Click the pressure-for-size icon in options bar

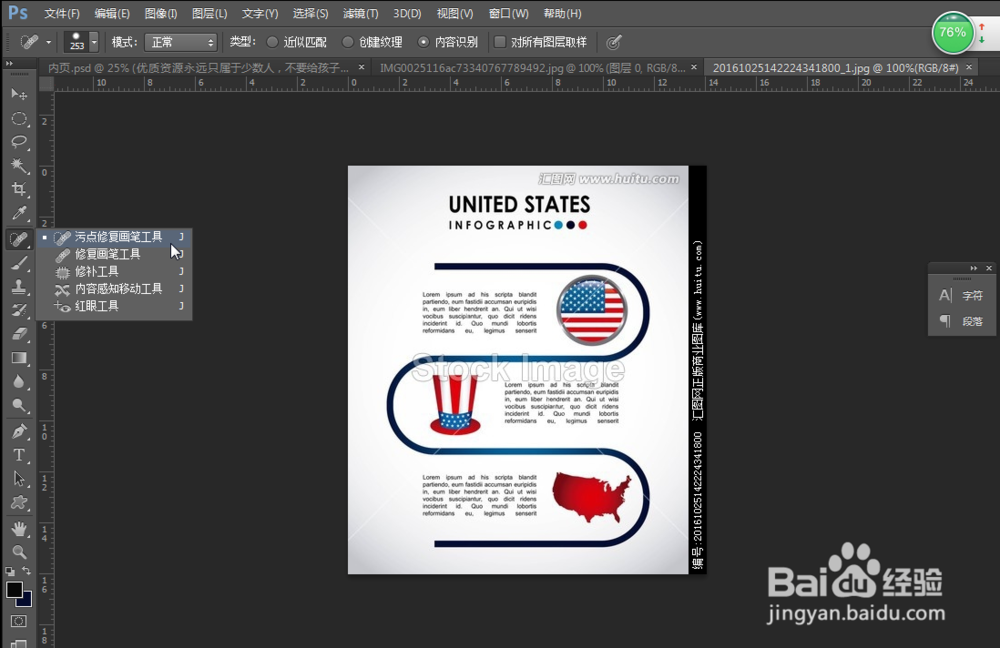614,42
